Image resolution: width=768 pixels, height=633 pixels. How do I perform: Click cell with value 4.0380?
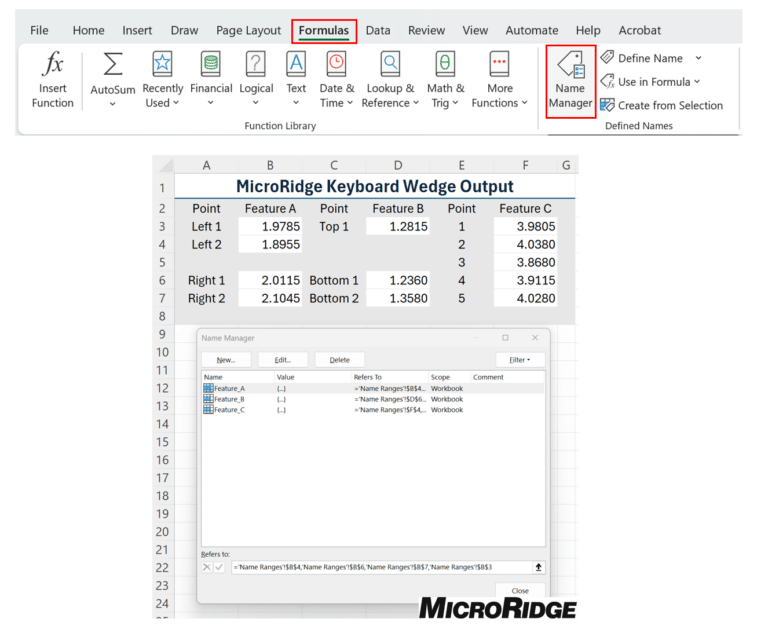[526, 244]
